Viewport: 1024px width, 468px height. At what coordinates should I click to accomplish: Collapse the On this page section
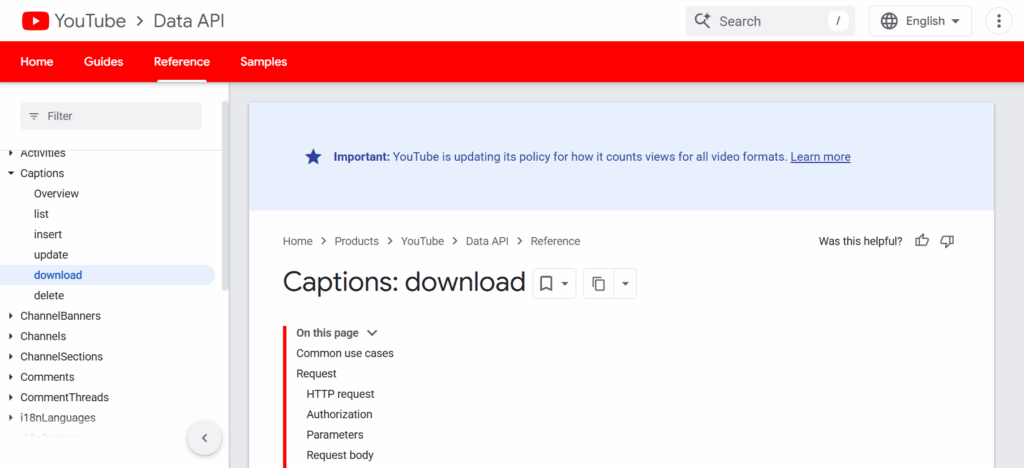(372, 333)
